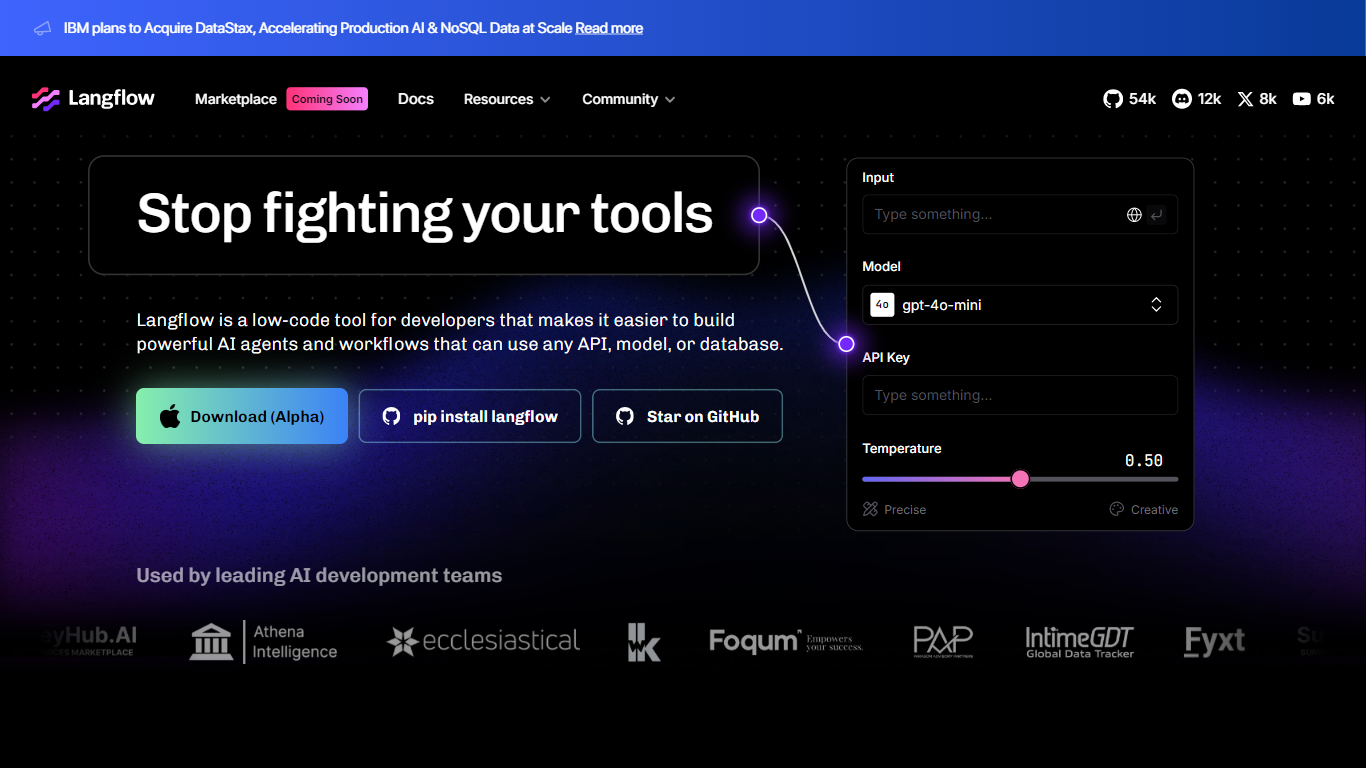
Task: Click the return arrow icon in Input field
Action: 1157,214
